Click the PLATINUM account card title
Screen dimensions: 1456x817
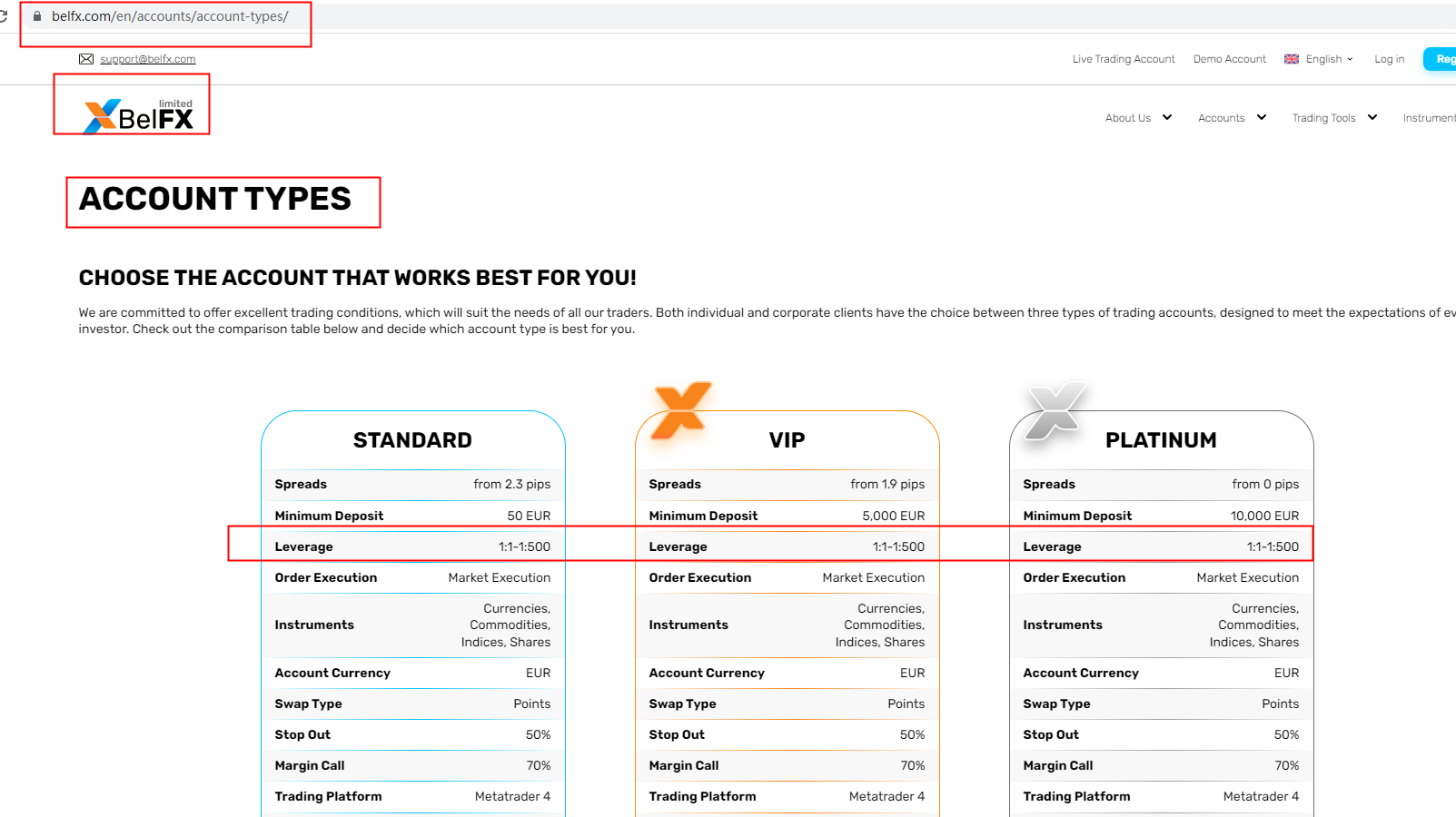[1161, 440]
